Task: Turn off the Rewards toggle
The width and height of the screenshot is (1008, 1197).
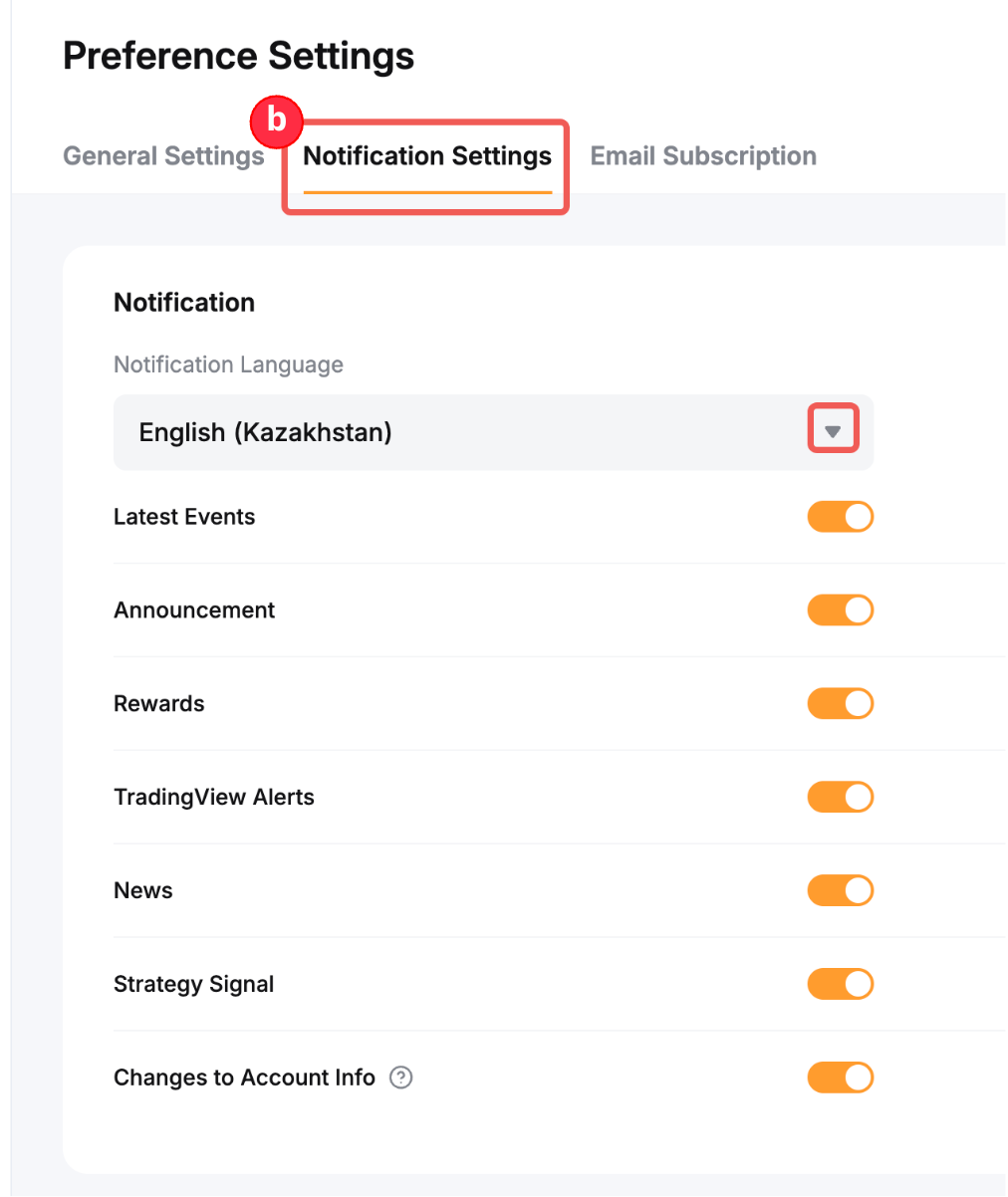Action: point(840,704)
